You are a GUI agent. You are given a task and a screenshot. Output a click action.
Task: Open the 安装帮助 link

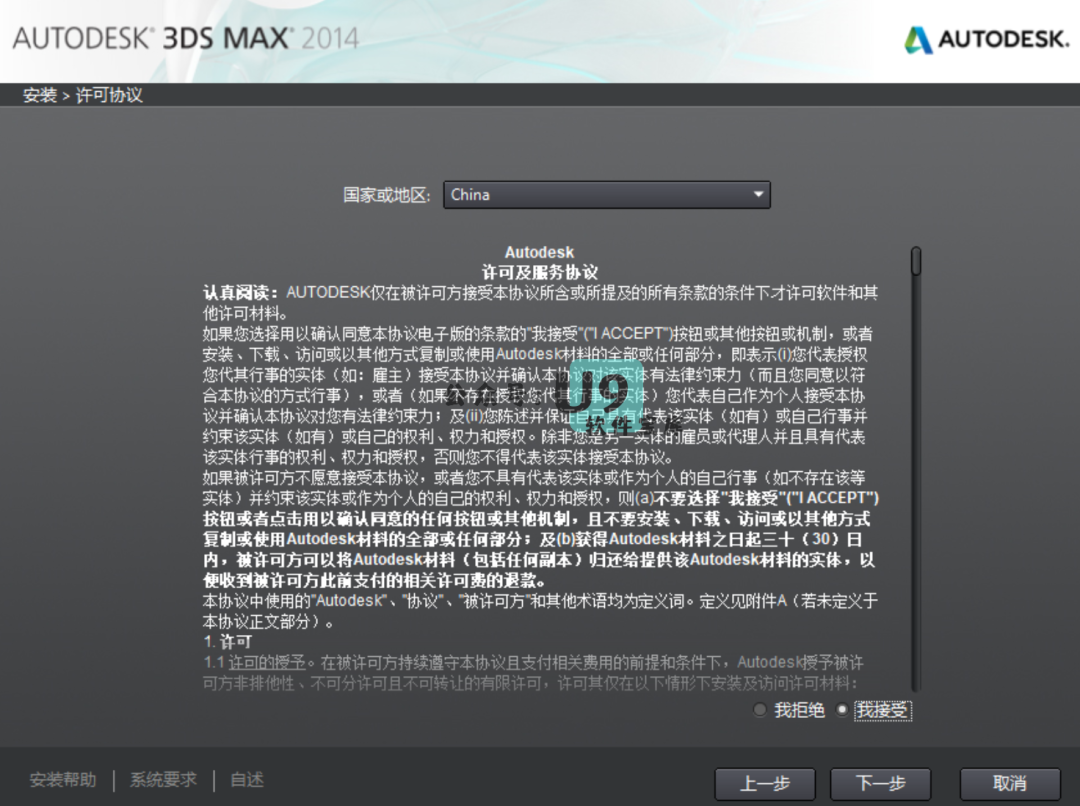[63, 780]
